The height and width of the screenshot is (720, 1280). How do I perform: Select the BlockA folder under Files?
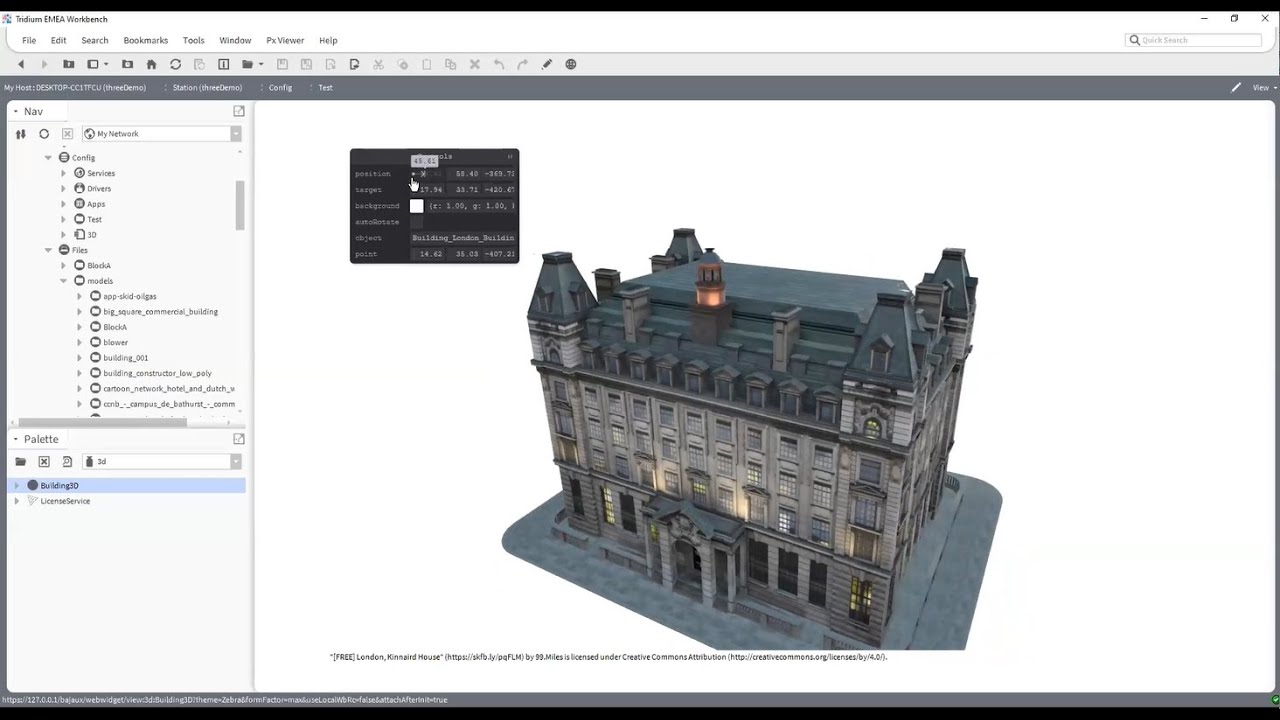click(x=99, y=266)
